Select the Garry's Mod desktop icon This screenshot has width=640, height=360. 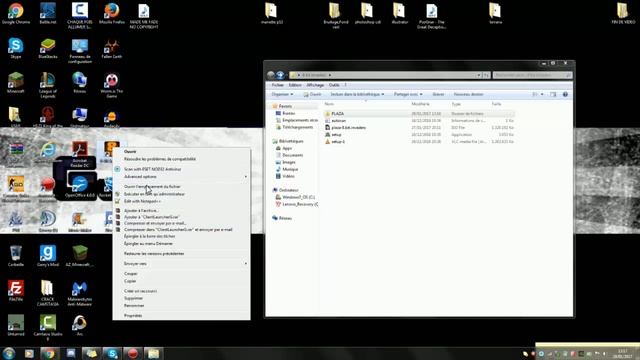coord(48,256)
